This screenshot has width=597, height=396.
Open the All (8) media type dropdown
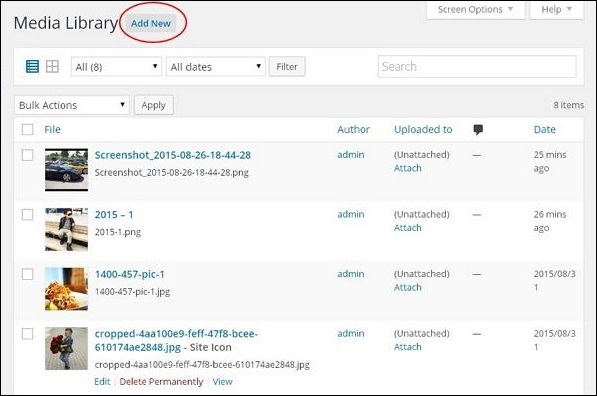[x=116, y=67]
